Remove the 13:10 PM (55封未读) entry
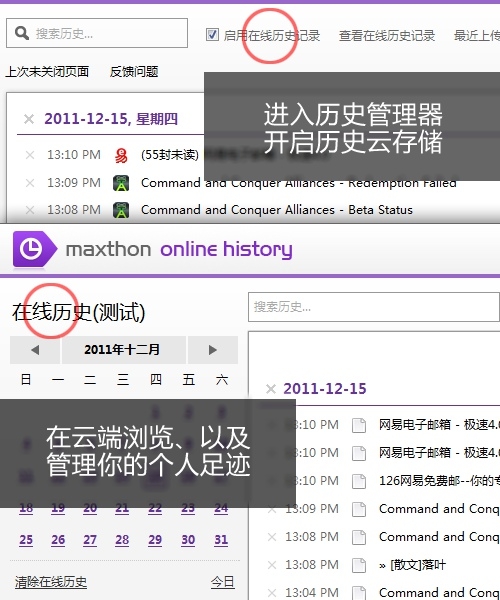Viewport: 500px width, 600px height. click(x=30, y=155)
